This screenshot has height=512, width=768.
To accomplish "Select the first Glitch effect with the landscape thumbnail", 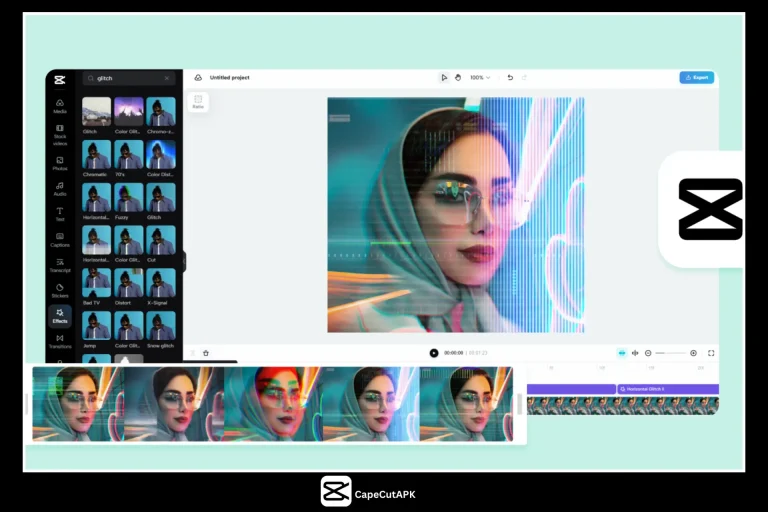I will pos(96,112).
